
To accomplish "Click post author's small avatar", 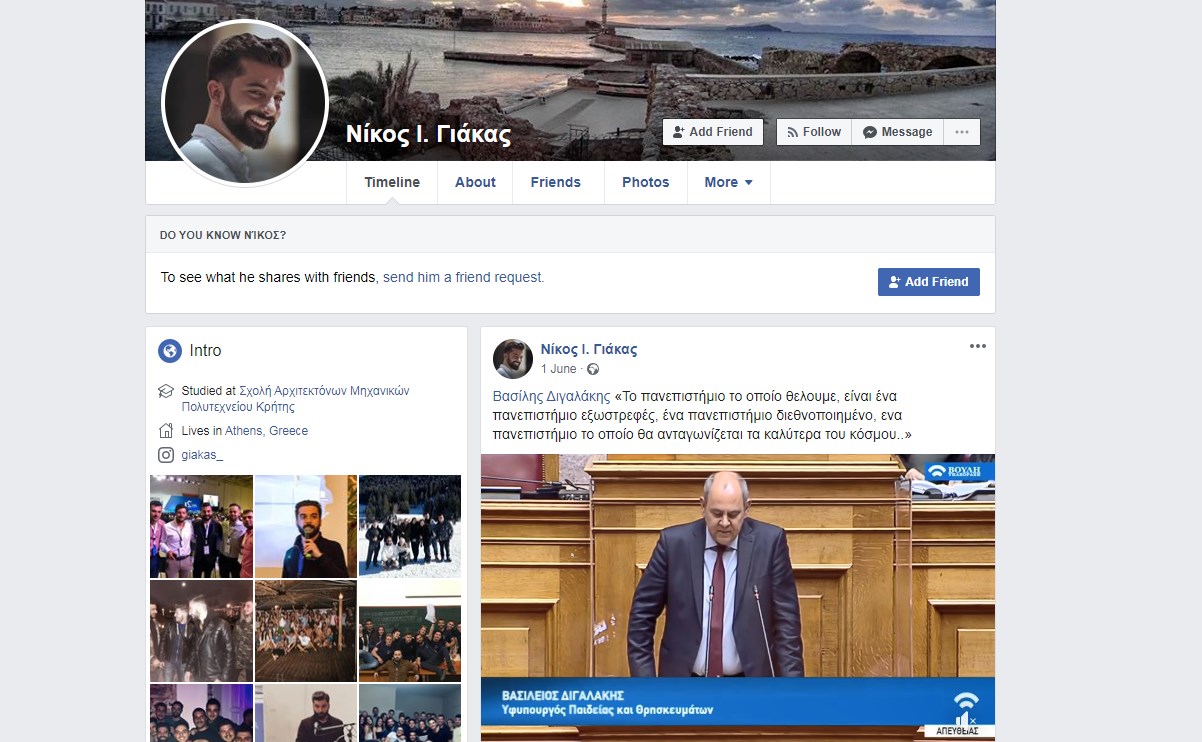I will pos(513,358).
